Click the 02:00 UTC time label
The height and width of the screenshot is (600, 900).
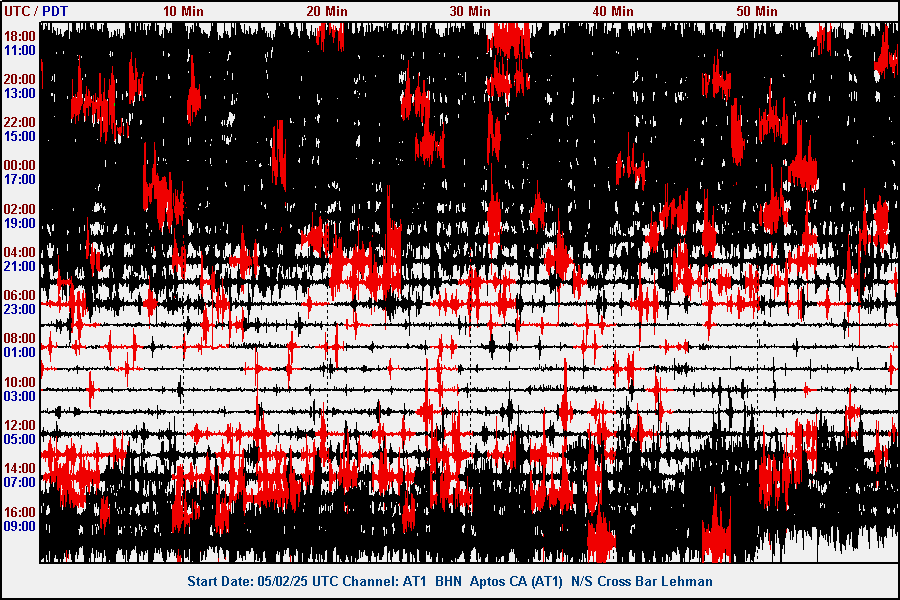tap(20, 209)
